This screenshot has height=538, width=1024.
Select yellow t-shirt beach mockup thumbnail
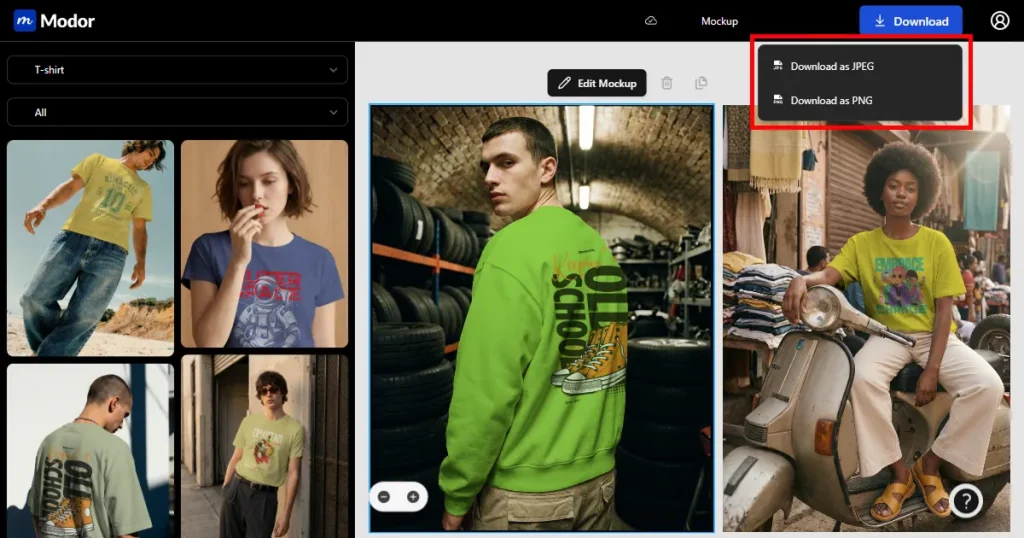coord(90,247)
